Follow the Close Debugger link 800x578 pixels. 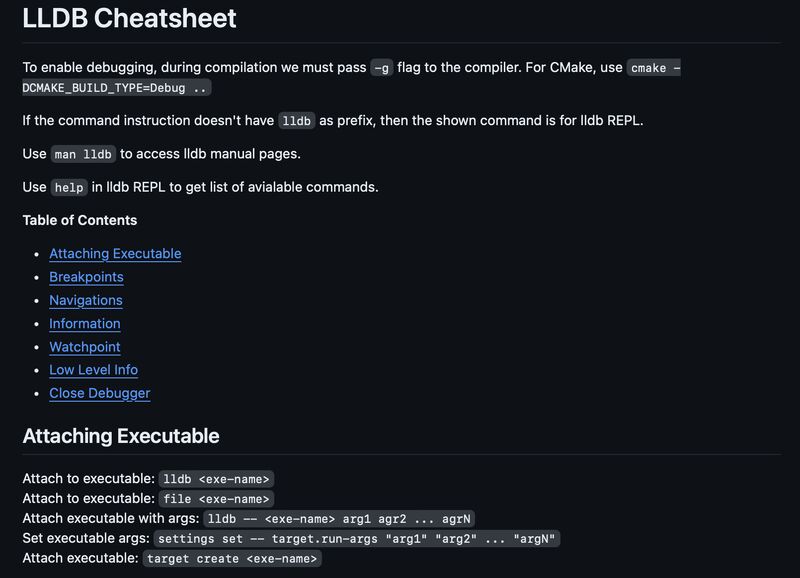[99, 393]
